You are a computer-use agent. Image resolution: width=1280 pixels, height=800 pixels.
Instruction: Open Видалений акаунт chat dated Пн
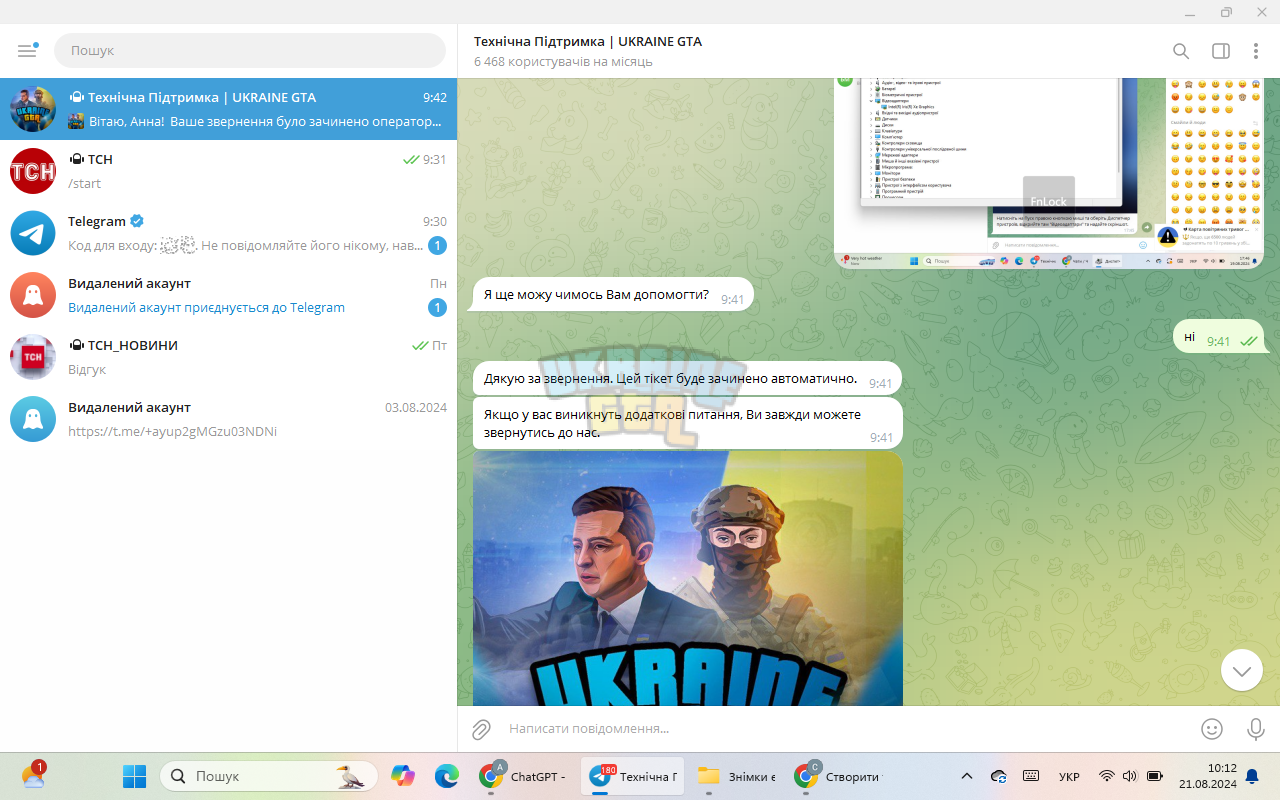pyautogui.click(x=228, y=295)
